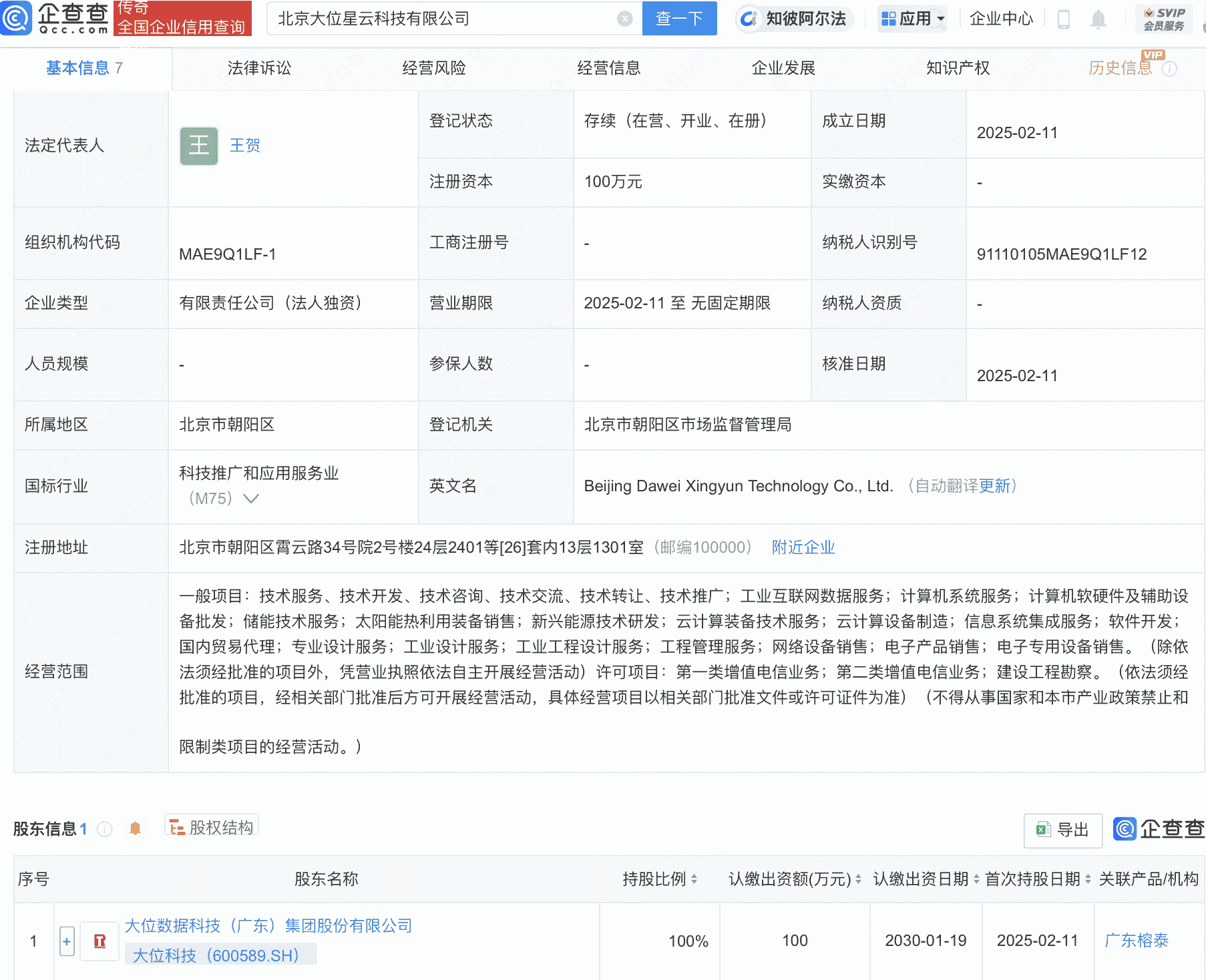The height and width of the screenshot is (980, 1206).
Task: Toggle the reminder bell beside 股东信息
Action: pyautogui.click(x=135, y=828)
